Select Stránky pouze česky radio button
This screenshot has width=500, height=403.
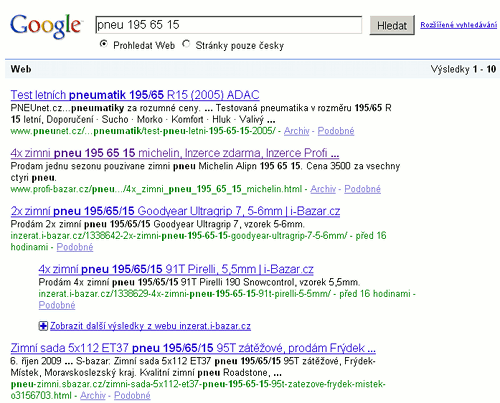(186, 44)
